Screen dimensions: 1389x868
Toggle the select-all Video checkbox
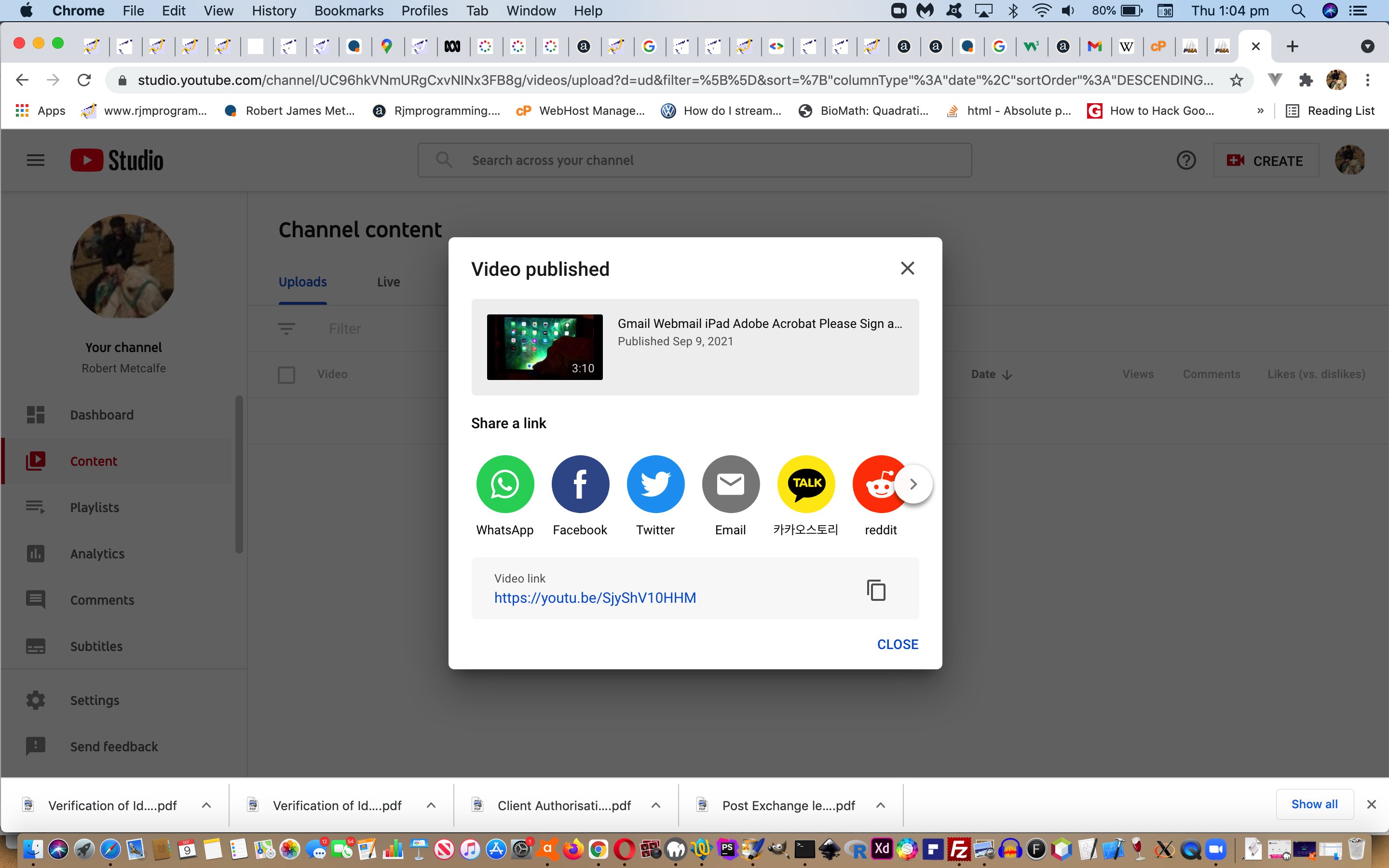coord(286,374)
